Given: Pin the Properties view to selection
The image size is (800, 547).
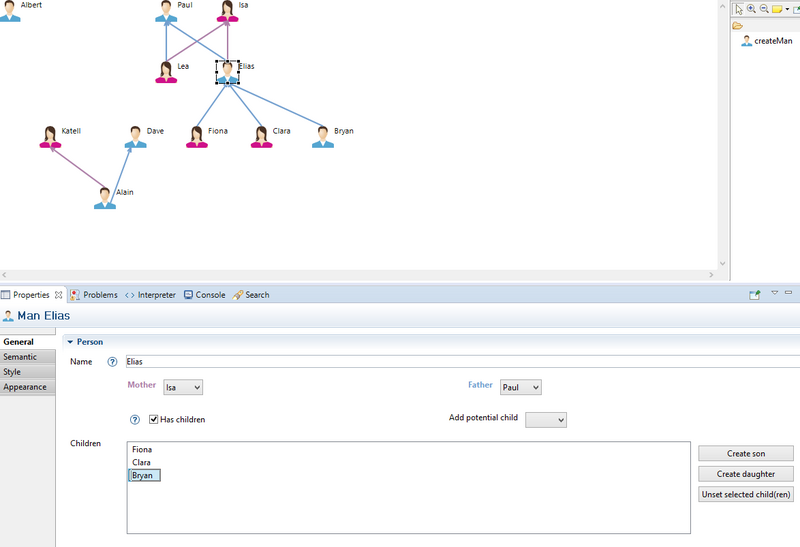Looking at the screenshot, I should [x=755, y=294].
